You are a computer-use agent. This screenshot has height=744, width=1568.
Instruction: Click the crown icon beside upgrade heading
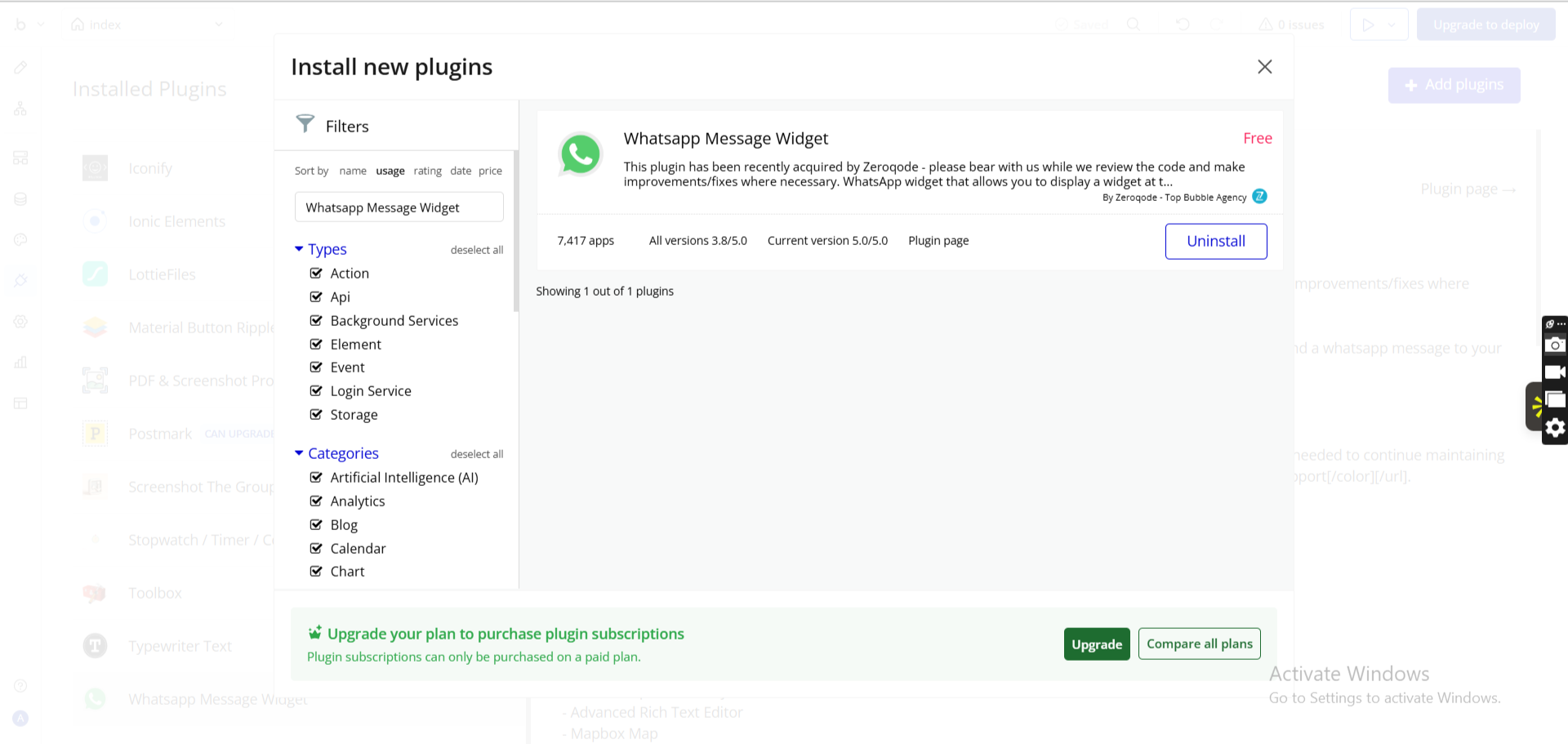coord(314,633)
